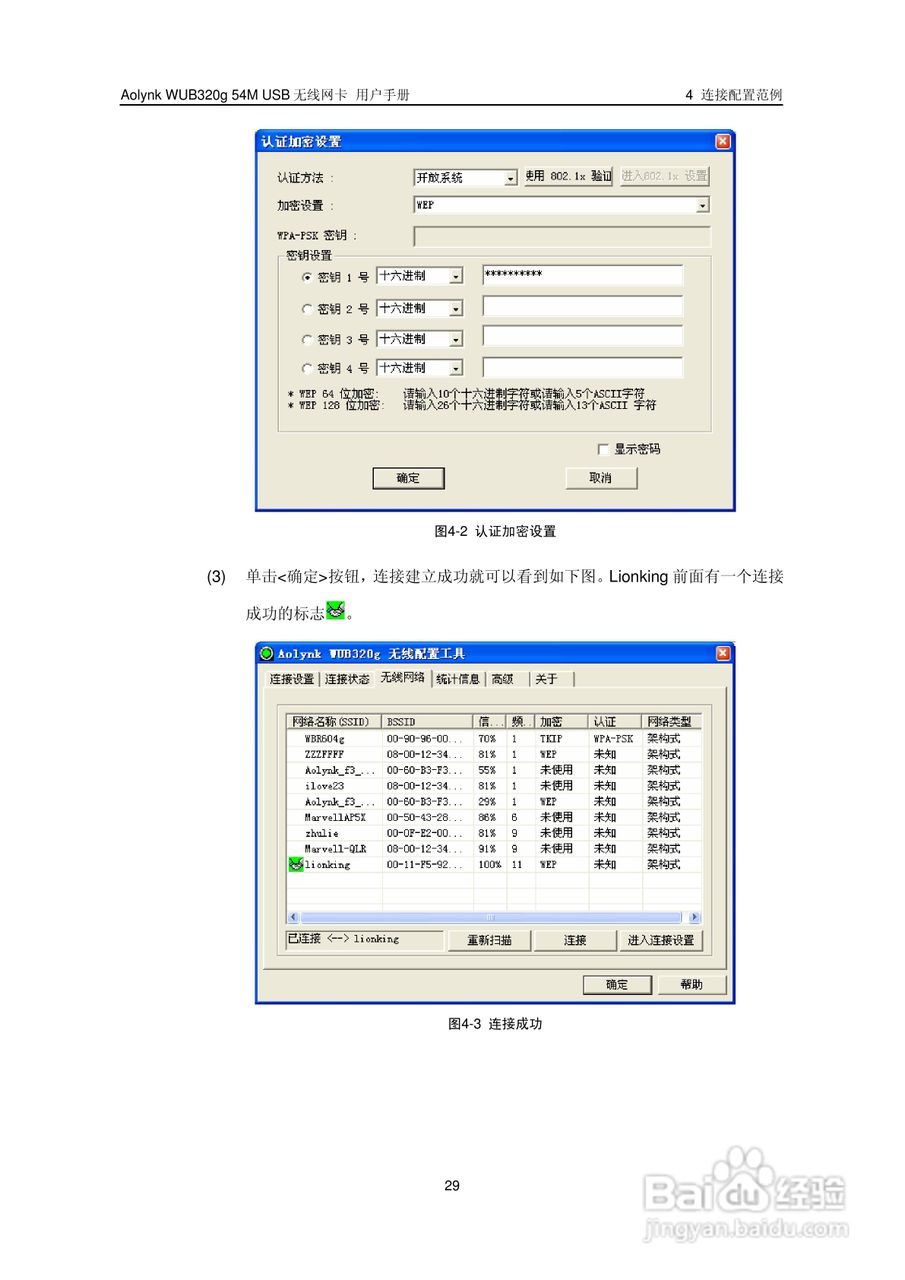Click the 00-11-F5-92... BSSID cell
This screenshot has width=905, height=1280.
[425, 865]
